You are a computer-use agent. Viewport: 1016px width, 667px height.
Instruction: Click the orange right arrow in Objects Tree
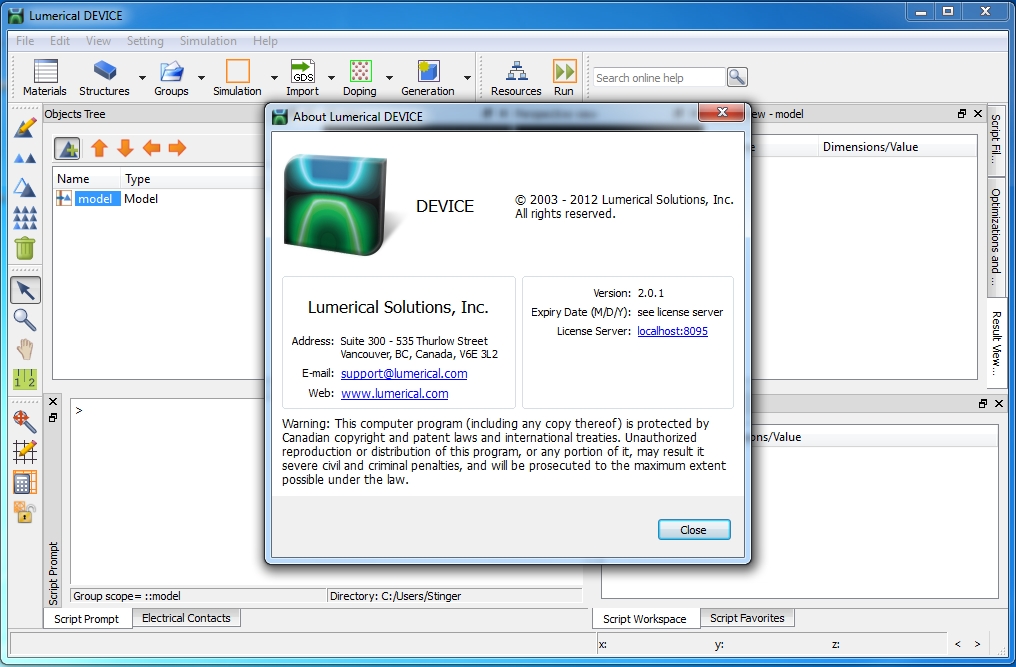click(x=177, y=148)
